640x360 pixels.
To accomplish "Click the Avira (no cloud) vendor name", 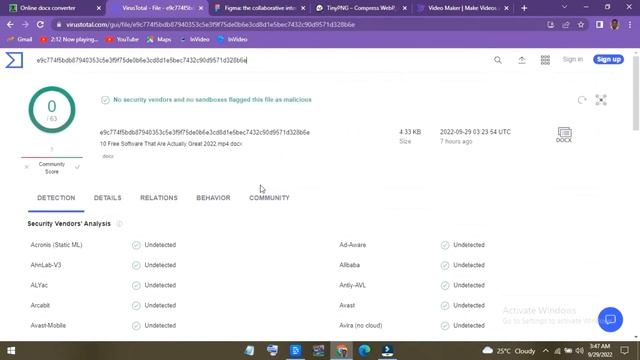I will click(361, 326).
